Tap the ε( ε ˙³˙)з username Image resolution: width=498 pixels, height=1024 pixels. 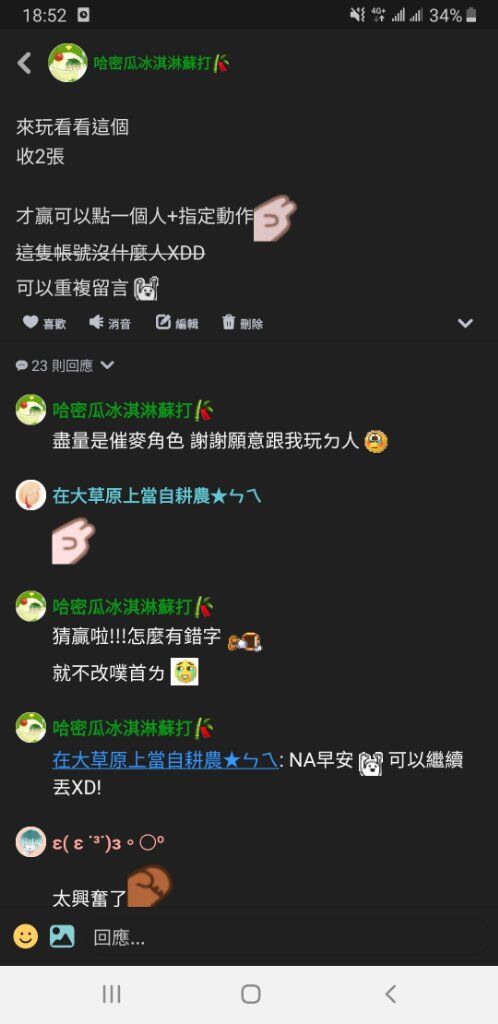(108, 842)
